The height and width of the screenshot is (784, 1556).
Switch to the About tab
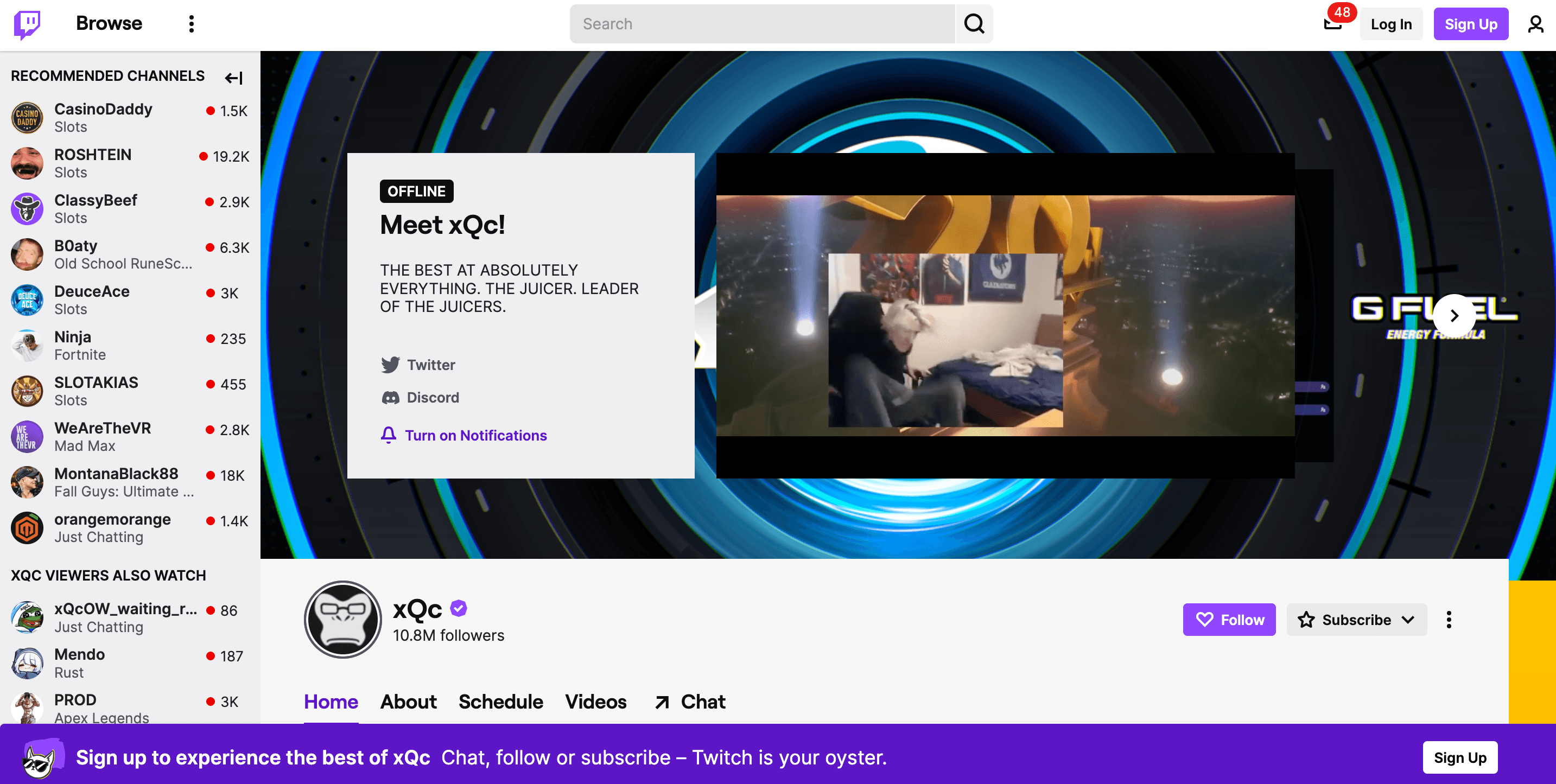pos(408,702)
